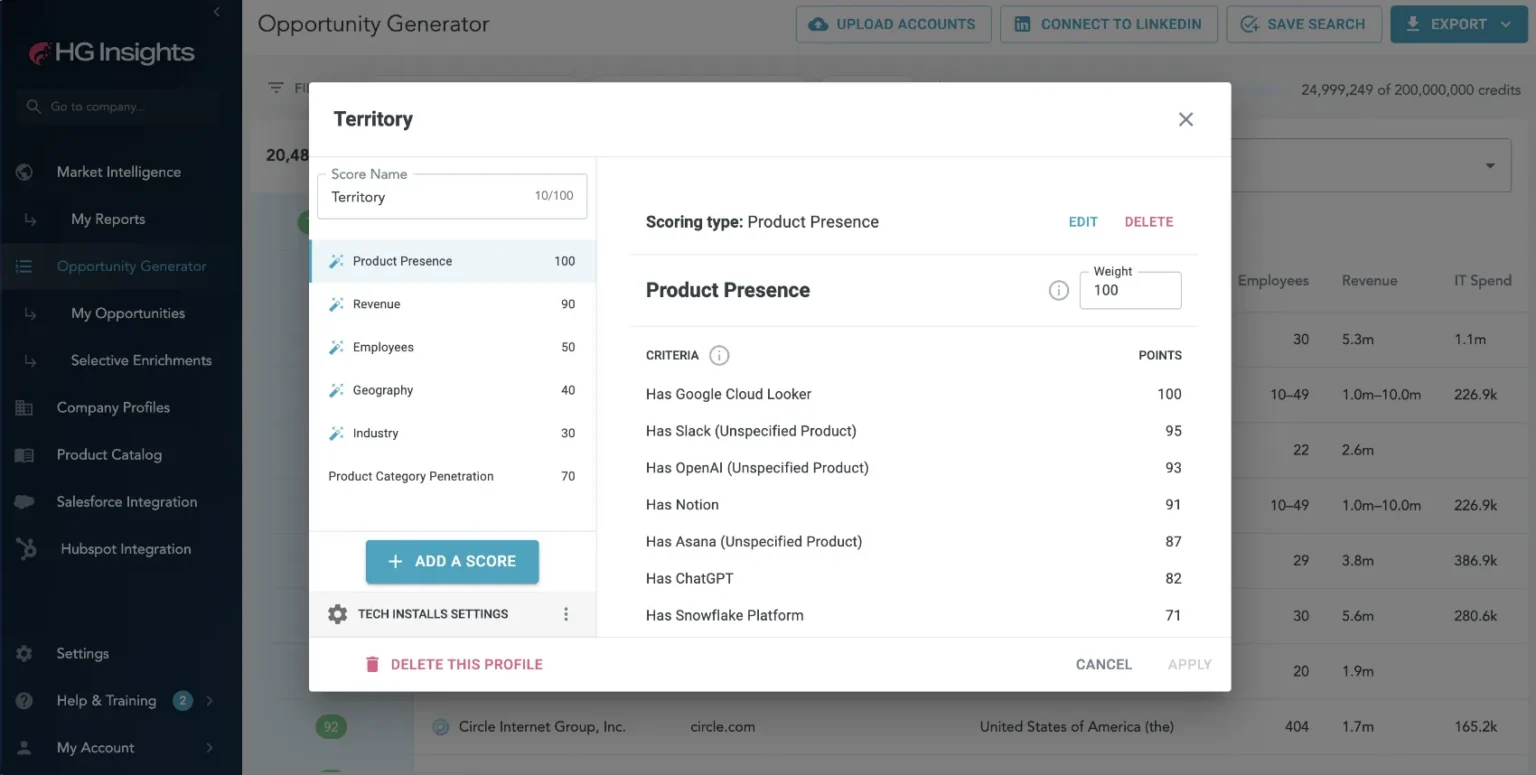Click the Market Intelligence globe icon

coord(25,172)
